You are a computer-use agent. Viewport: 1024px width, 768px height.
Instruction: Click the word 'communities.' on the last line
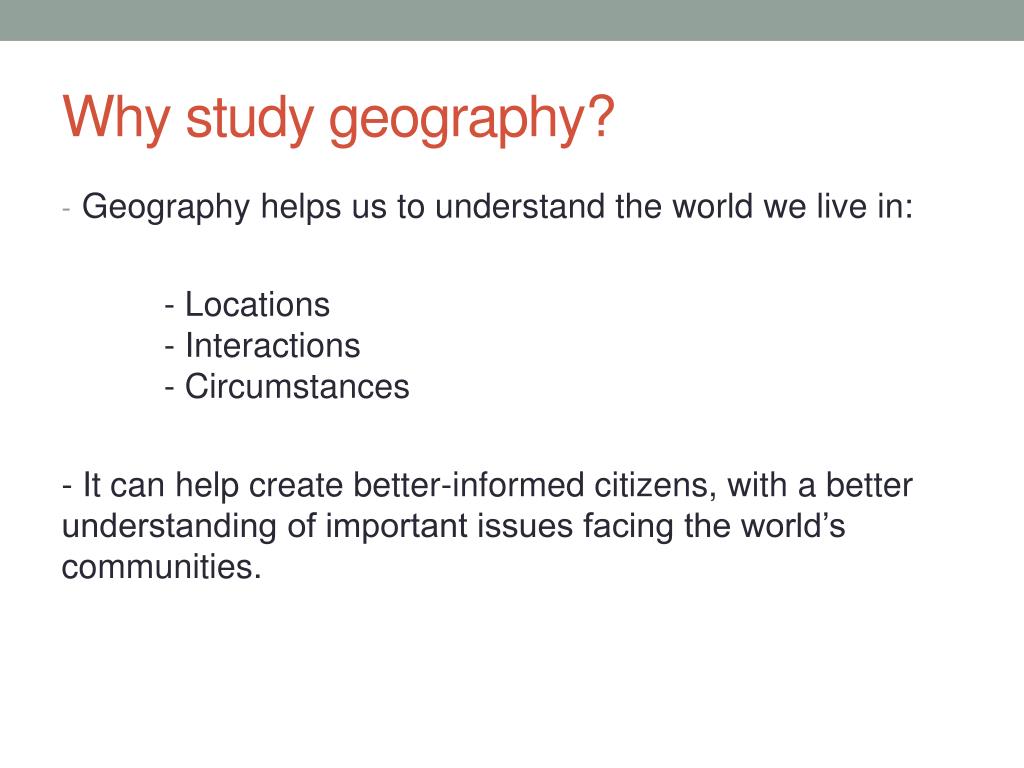click(x=162, y=567)
